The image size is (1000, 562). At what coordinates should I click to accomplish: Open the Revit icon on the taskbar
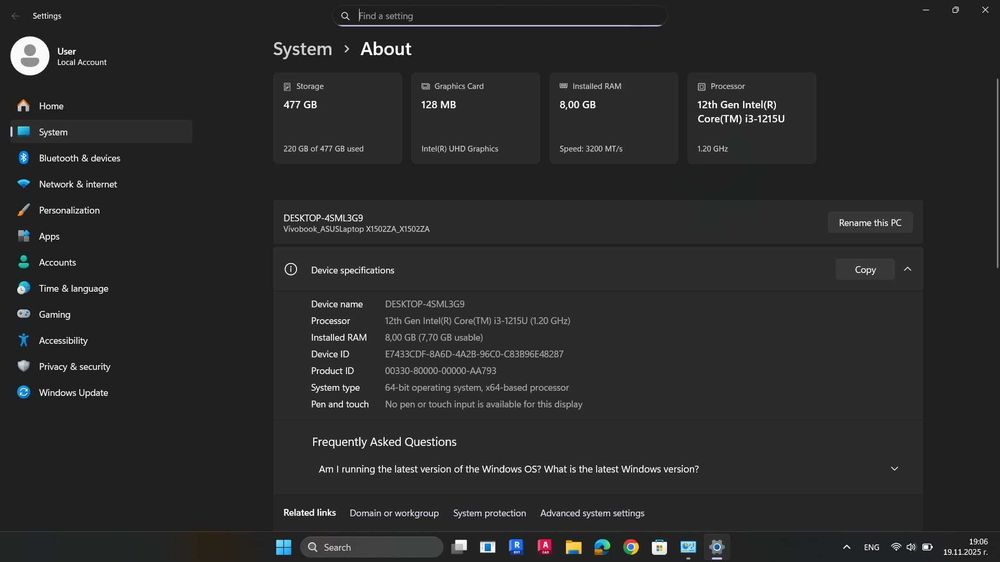pyautogui.click(x=516, y=547)
